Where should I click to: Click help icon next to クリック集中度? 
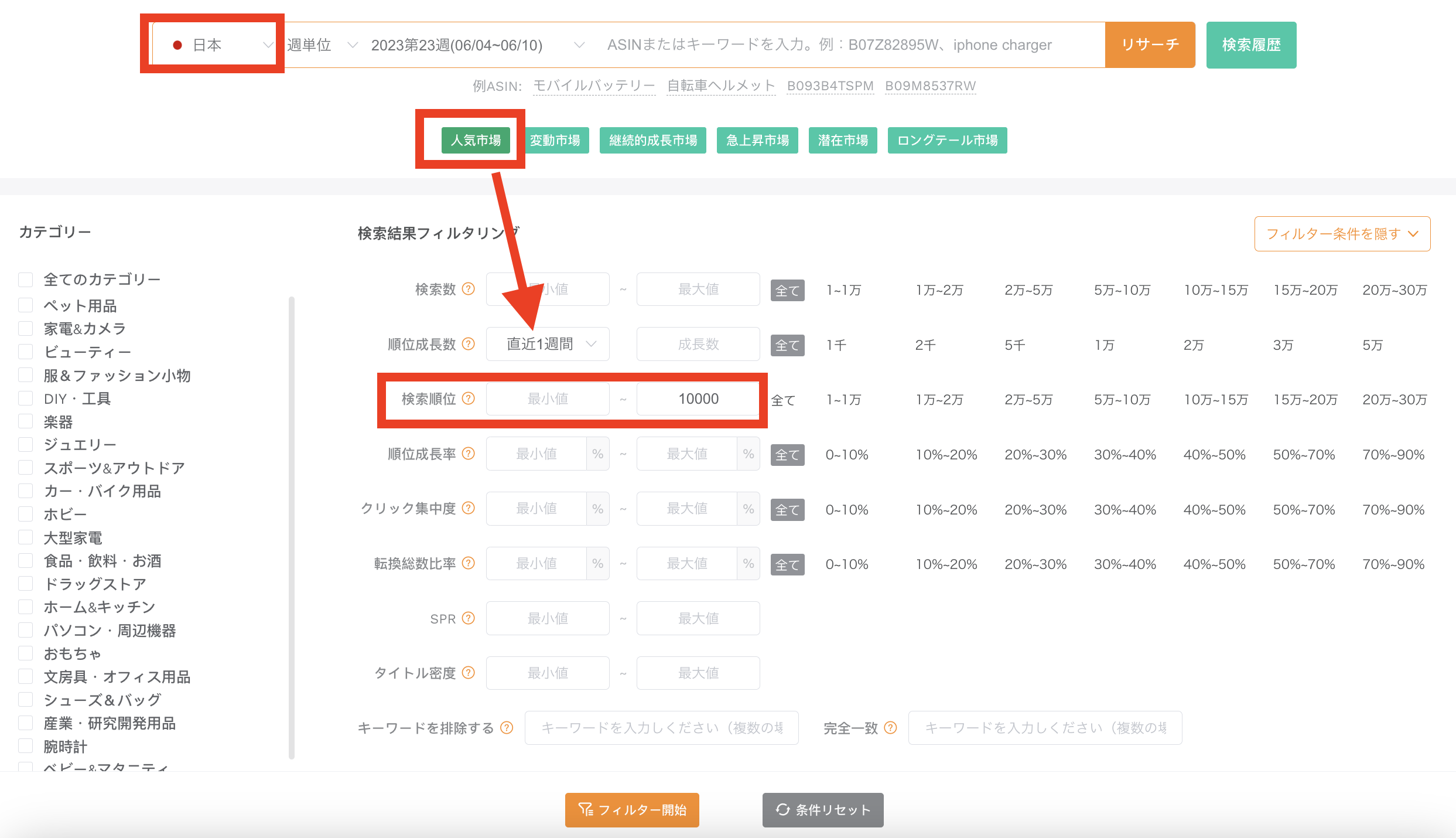468,508
